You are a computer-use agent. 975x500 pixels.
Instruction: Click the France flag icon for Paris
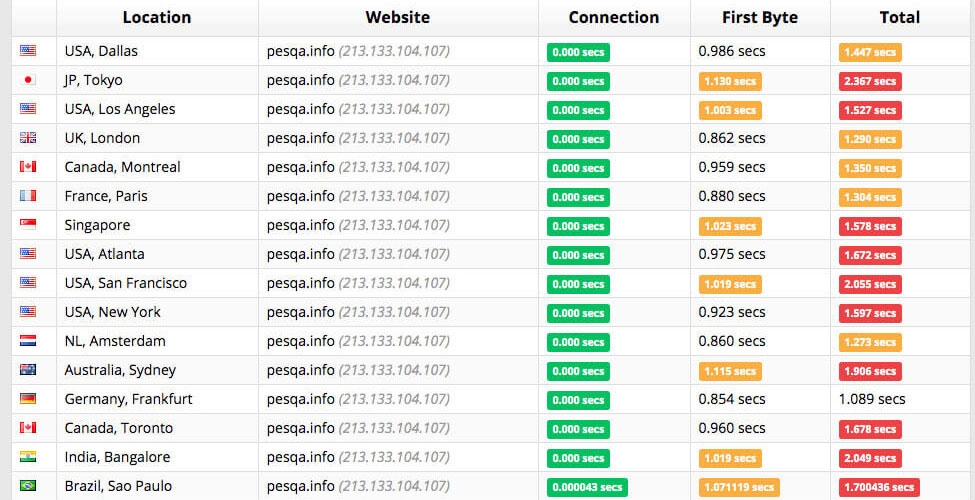tap(27, 196)
